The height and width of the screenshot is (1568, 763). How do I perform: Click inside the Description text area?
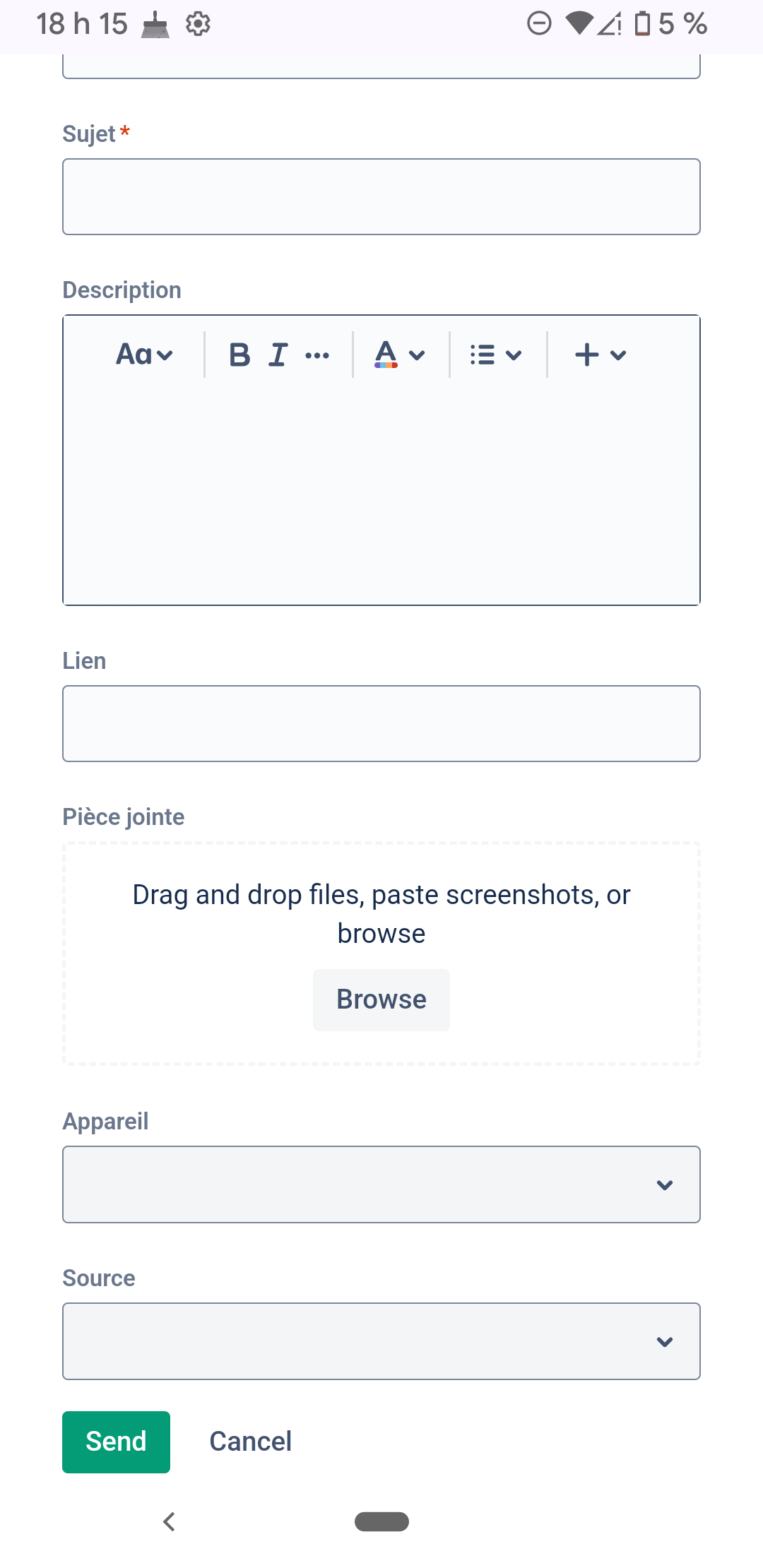(x=381, y=494)
